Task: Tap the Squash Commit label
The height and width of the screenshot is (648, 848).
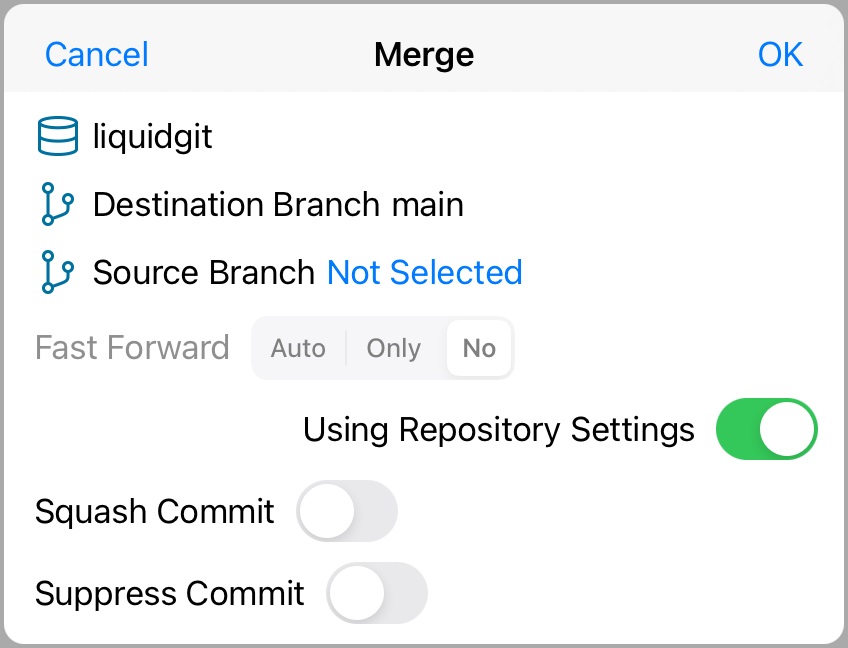Action: pyautogui.click(x=154, y=511)
